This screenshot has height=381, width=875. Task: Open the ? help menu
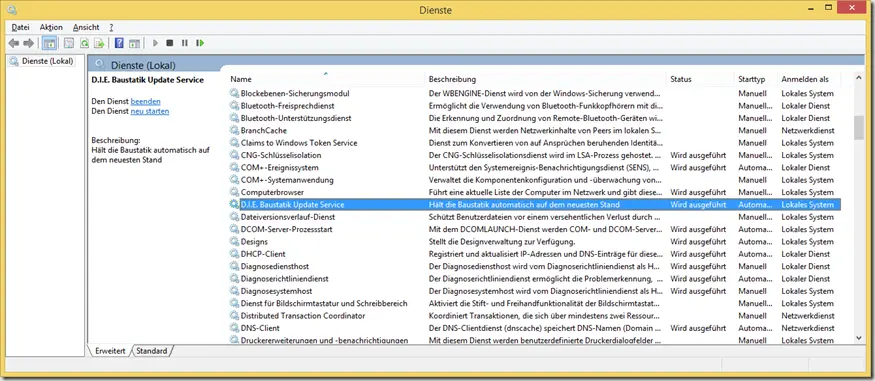point(111,27)
